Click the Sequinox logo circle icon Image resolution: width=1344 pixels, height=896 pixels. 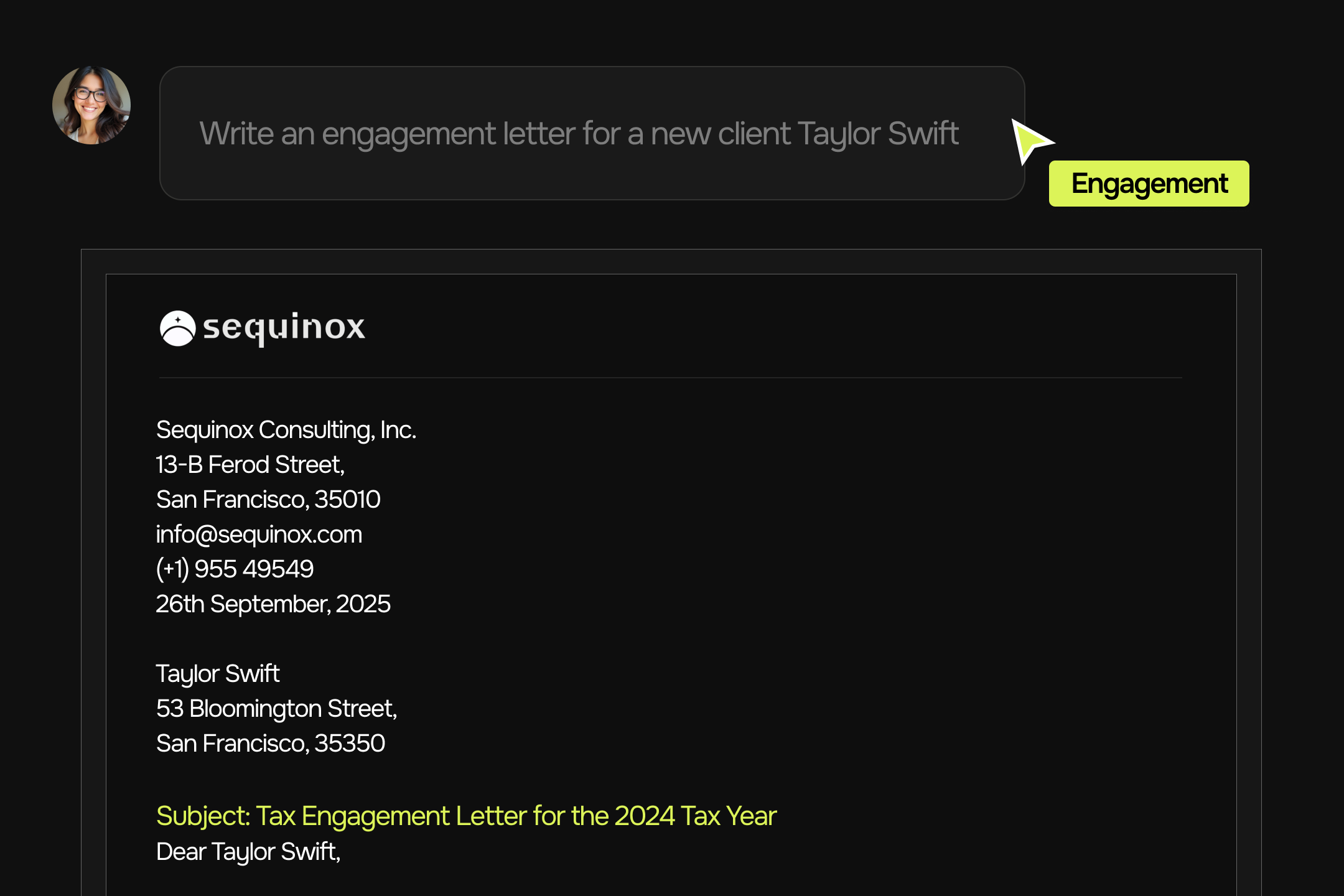pos(178,328)
